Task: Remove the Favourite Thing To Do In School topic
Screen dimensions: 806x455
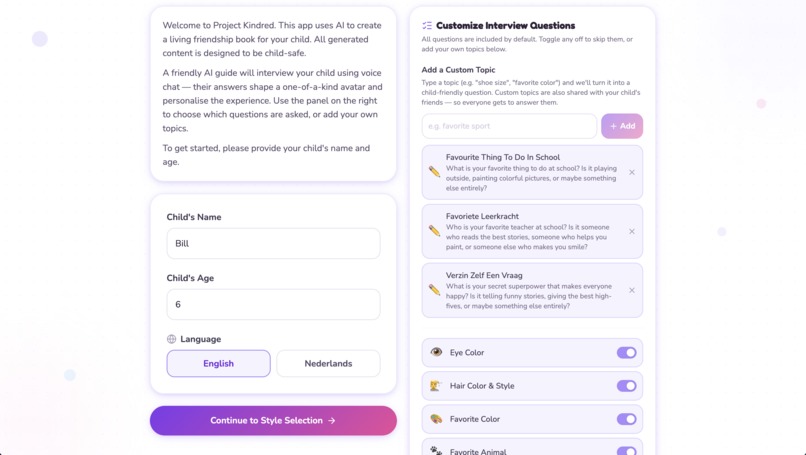Action: 632,172
